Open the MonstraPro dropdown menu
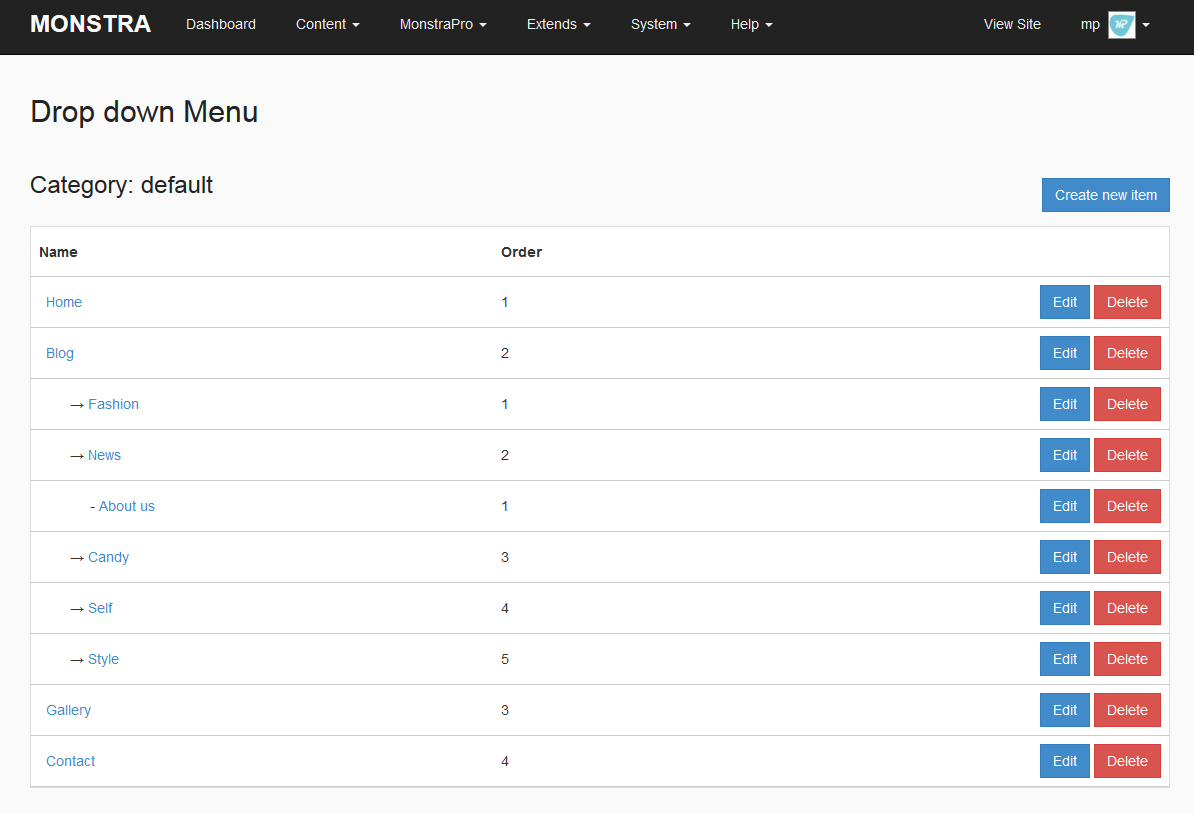1194x814 pixels. tap(443, 24)
